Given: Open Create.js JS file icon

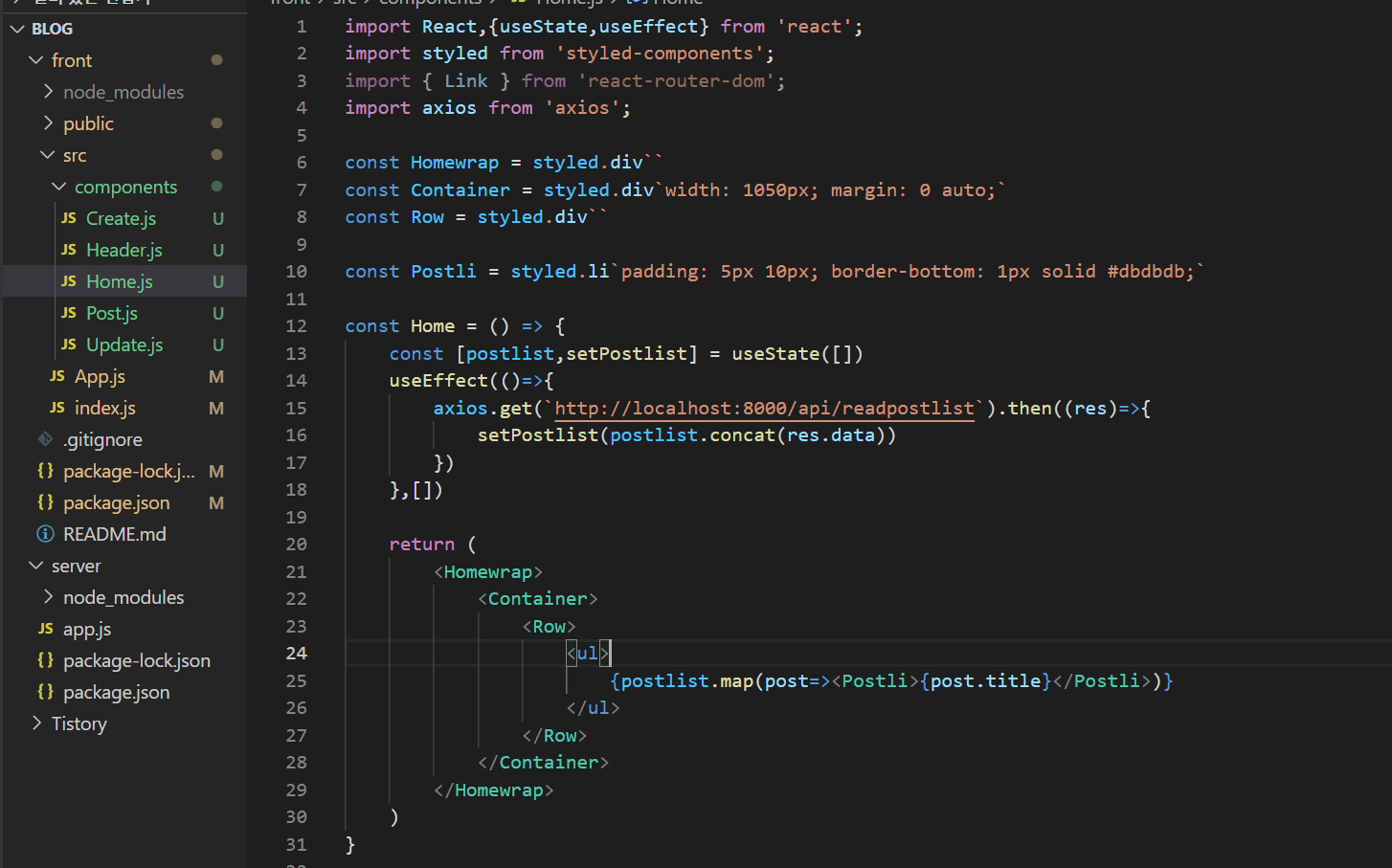Looking at the screenshot, I should [x=69, y=218].
